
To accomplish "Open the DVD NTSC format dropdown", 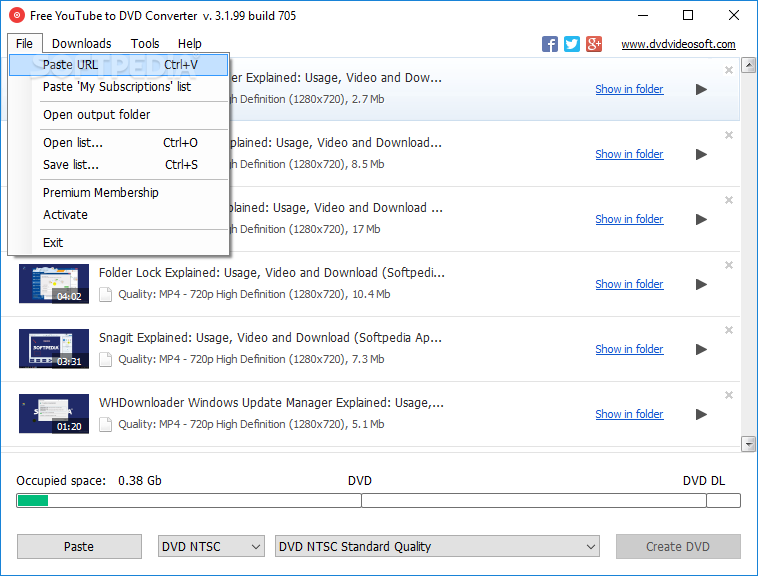I will point(211,547).
